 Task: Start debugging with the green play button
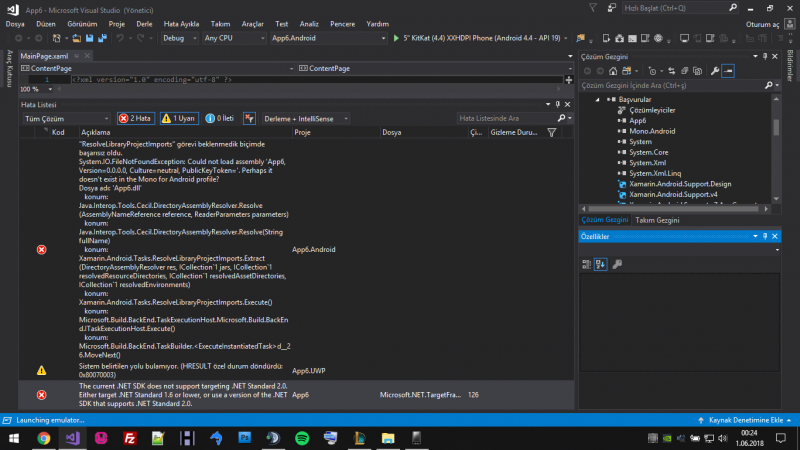coord(396,38)
